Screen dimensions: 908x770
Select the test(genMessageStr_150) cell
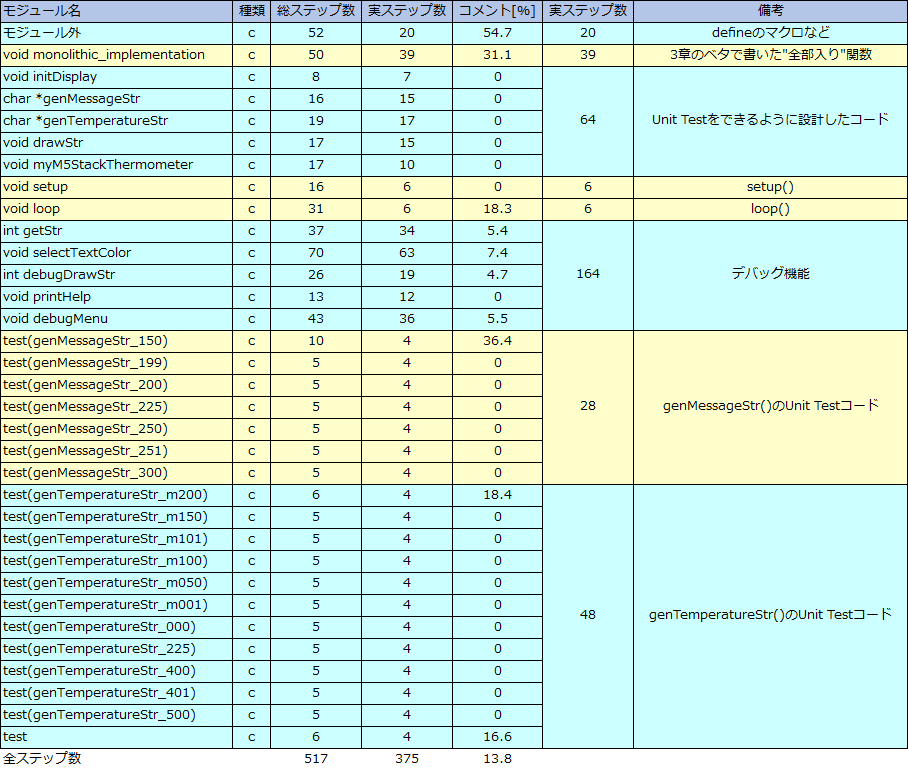pyautogui.click(x=116, y=341)
